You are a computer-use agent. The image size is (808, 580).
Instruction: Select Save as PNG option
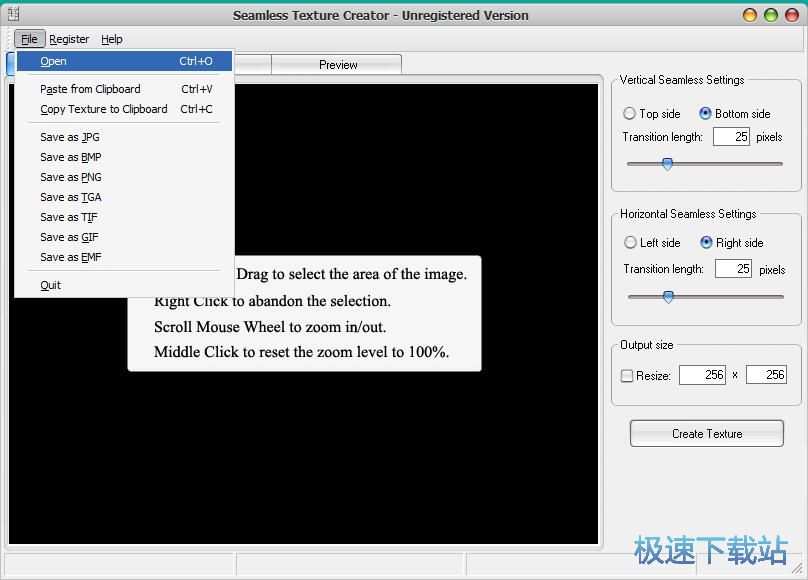71,177
